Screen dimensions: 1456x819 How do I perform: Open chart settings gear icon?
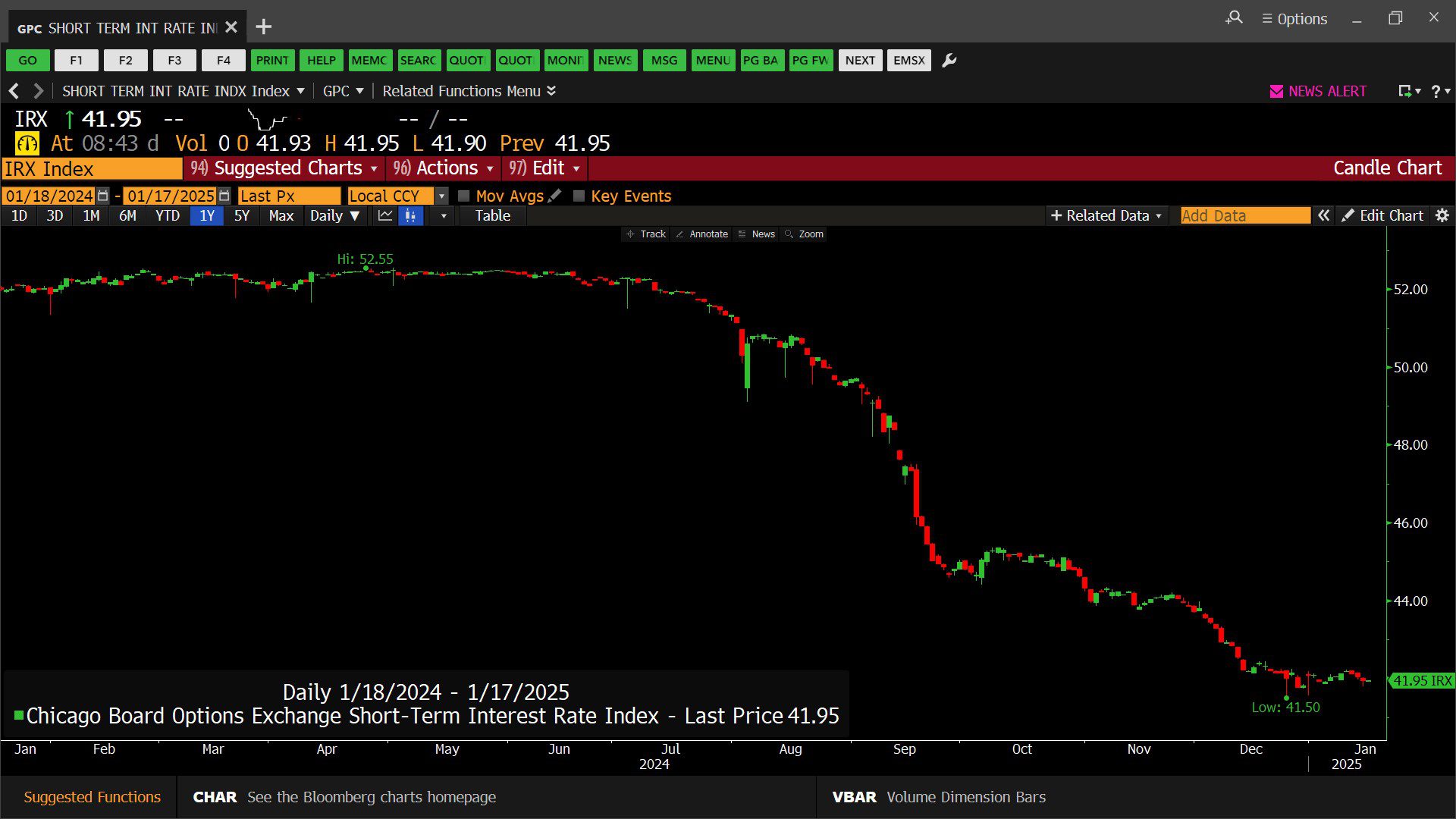tap(1442, 216)
